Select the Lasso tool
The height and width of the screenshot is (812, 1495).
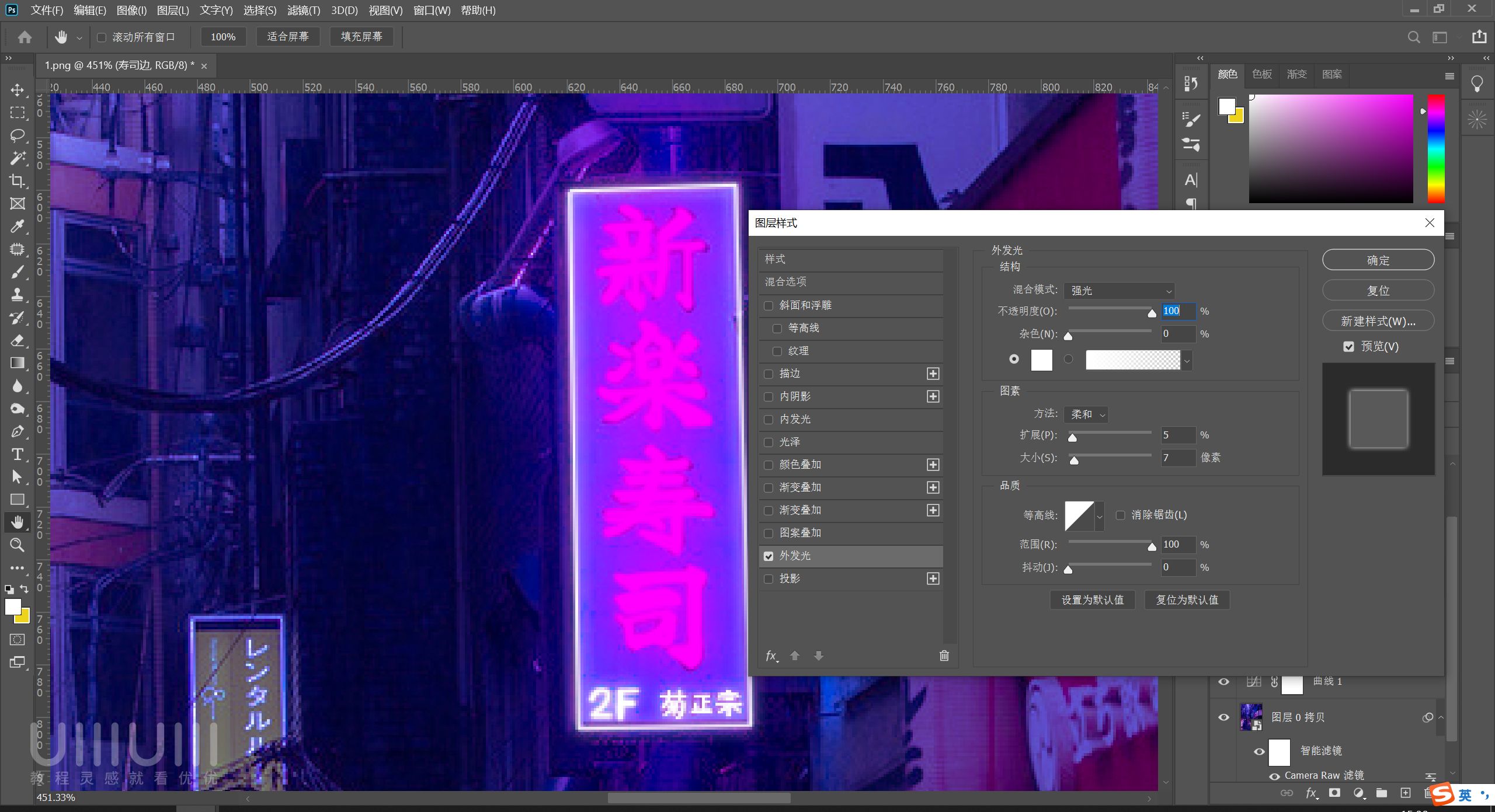(x=18, y=135)
